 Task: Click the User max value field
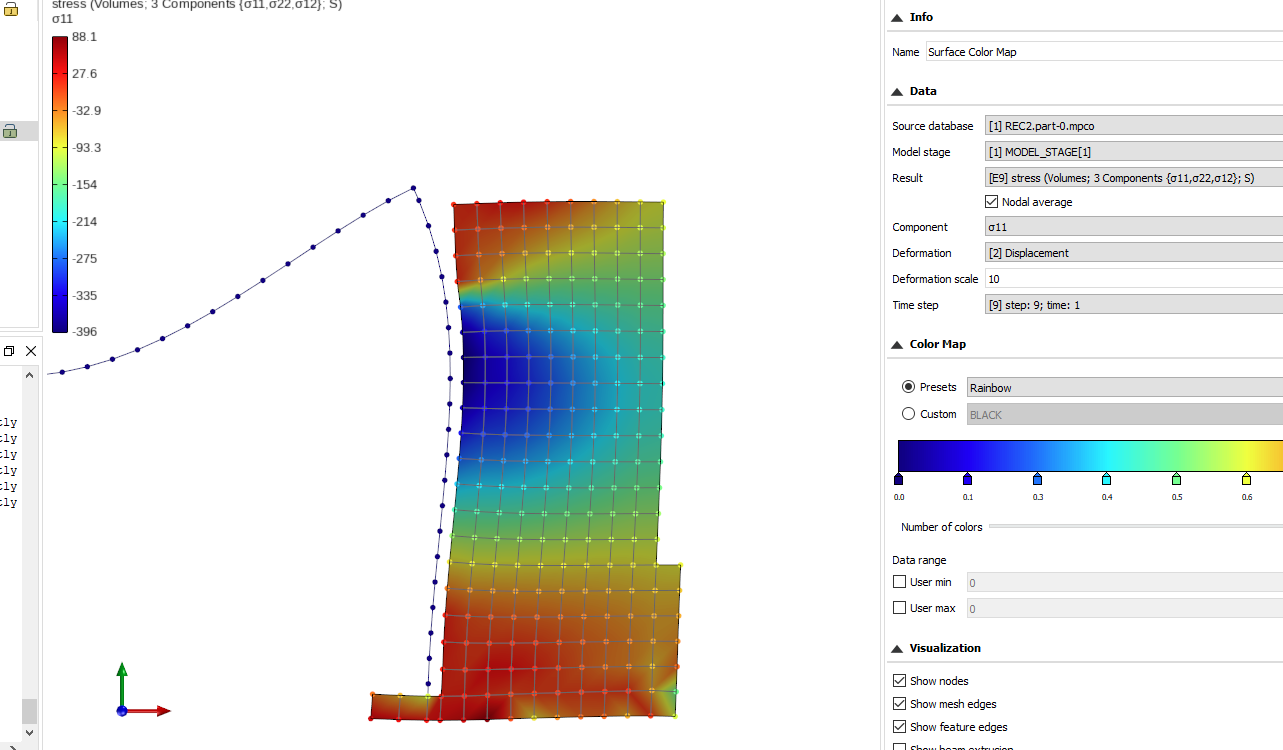click(x=1125, y=608)
